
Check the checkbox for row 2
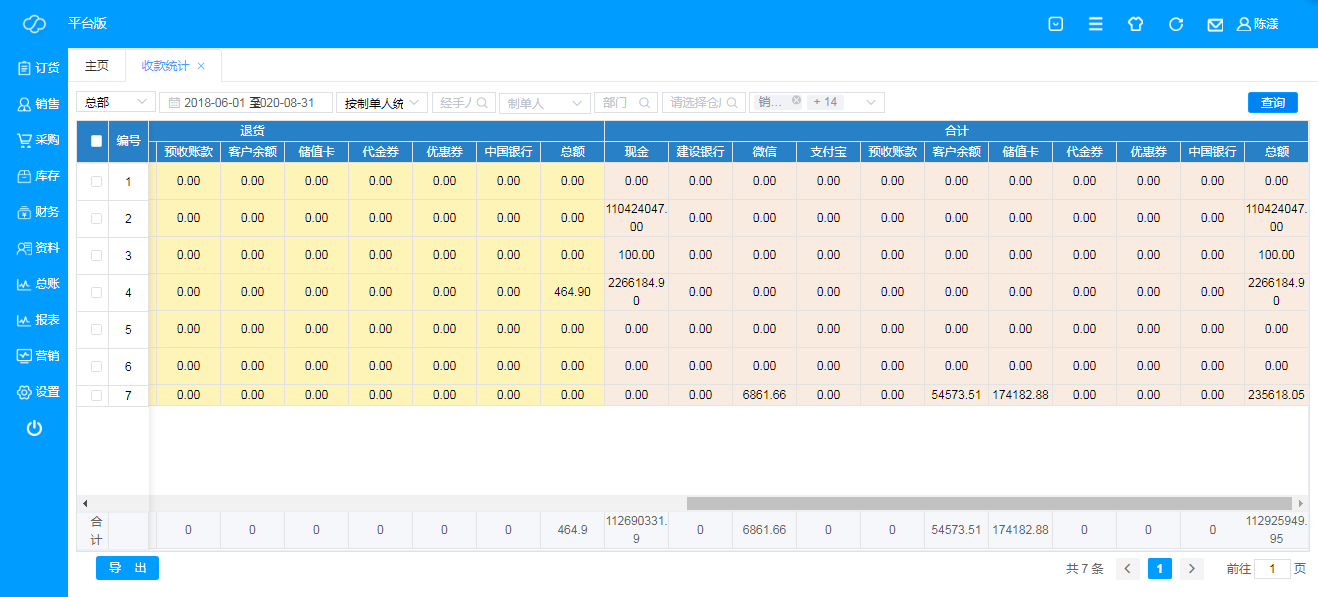[x=97, y=218]
